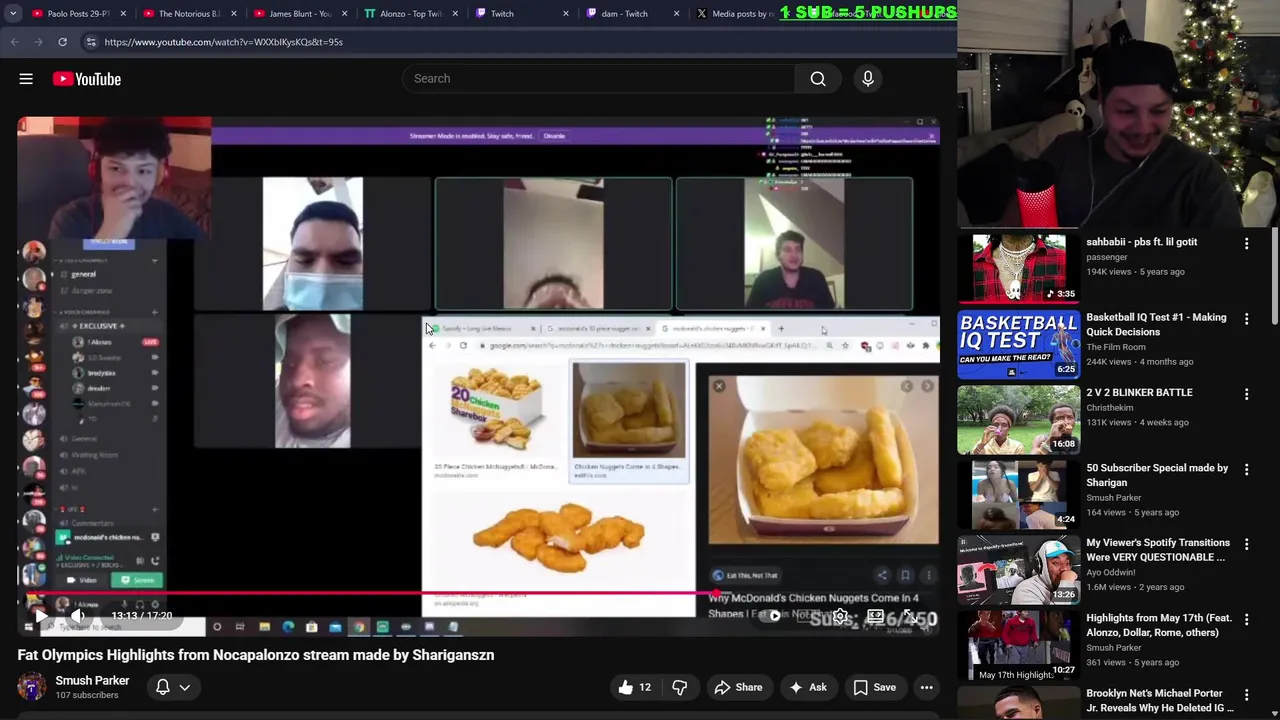Image resolution: width=1280 pixels, height=720 pixels.
Task: Open options for 2 V 2 BLINKER BATTLE
Action: [1246, 394]
